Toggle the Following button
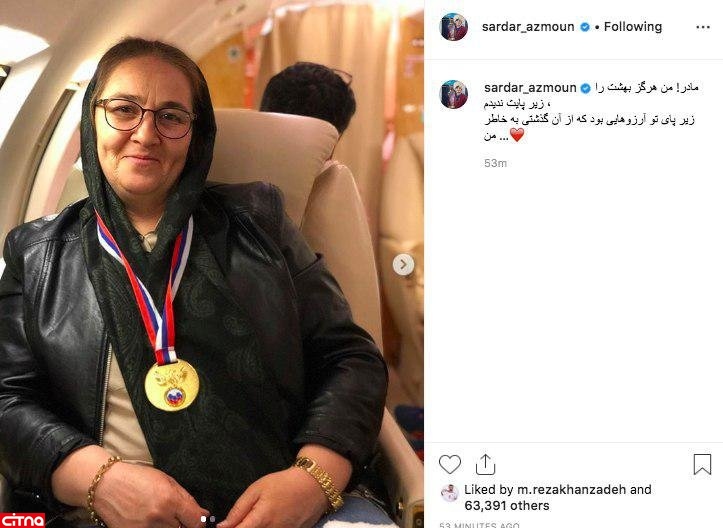This screenshot has height=528, width=723. (633, 27)
